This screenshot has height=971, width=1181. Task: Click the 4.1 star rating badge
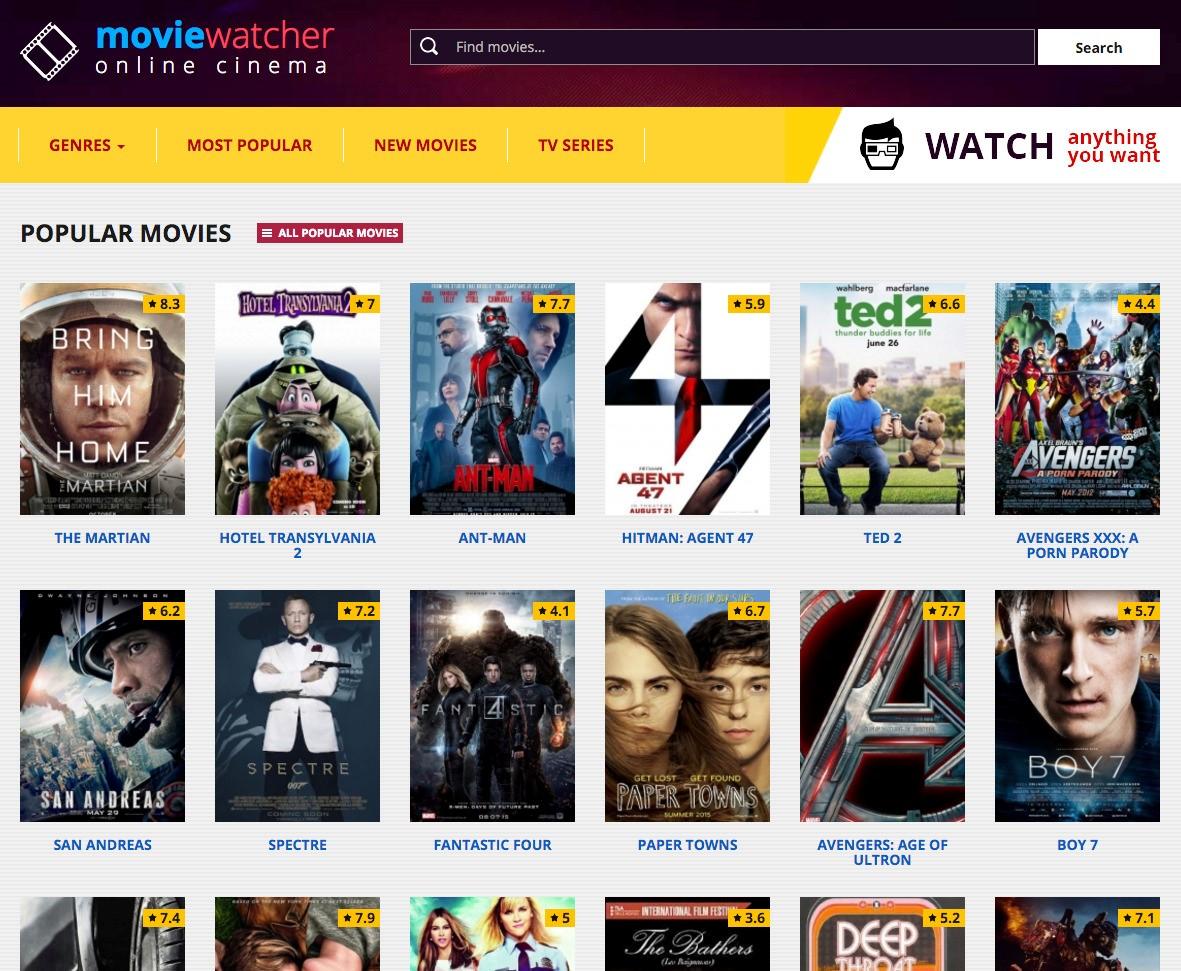(554, 611)
